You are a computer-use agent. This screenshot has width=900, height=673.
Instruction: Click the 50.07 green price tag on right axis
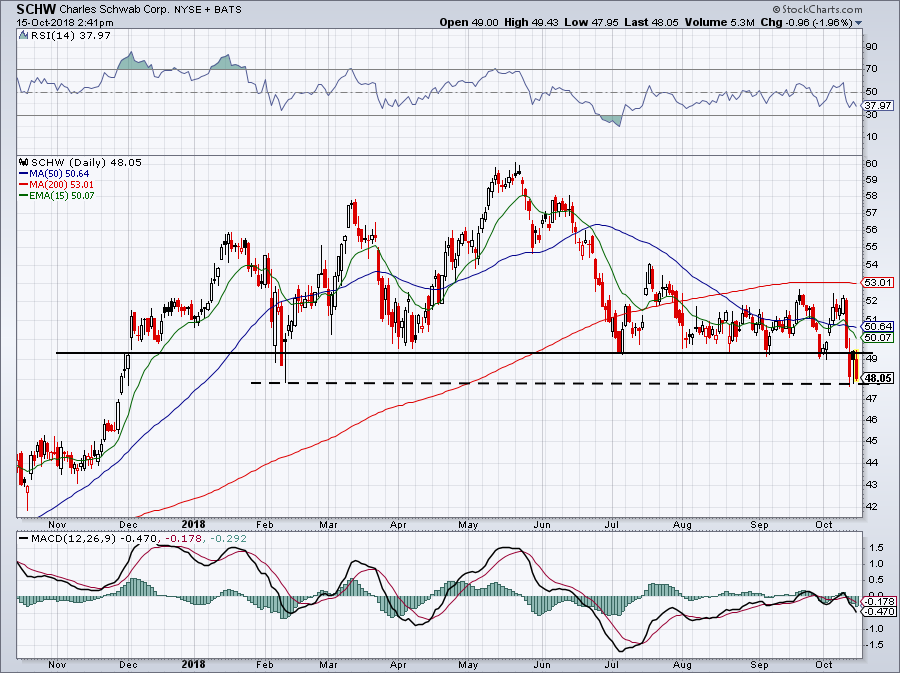click(878, 337)
